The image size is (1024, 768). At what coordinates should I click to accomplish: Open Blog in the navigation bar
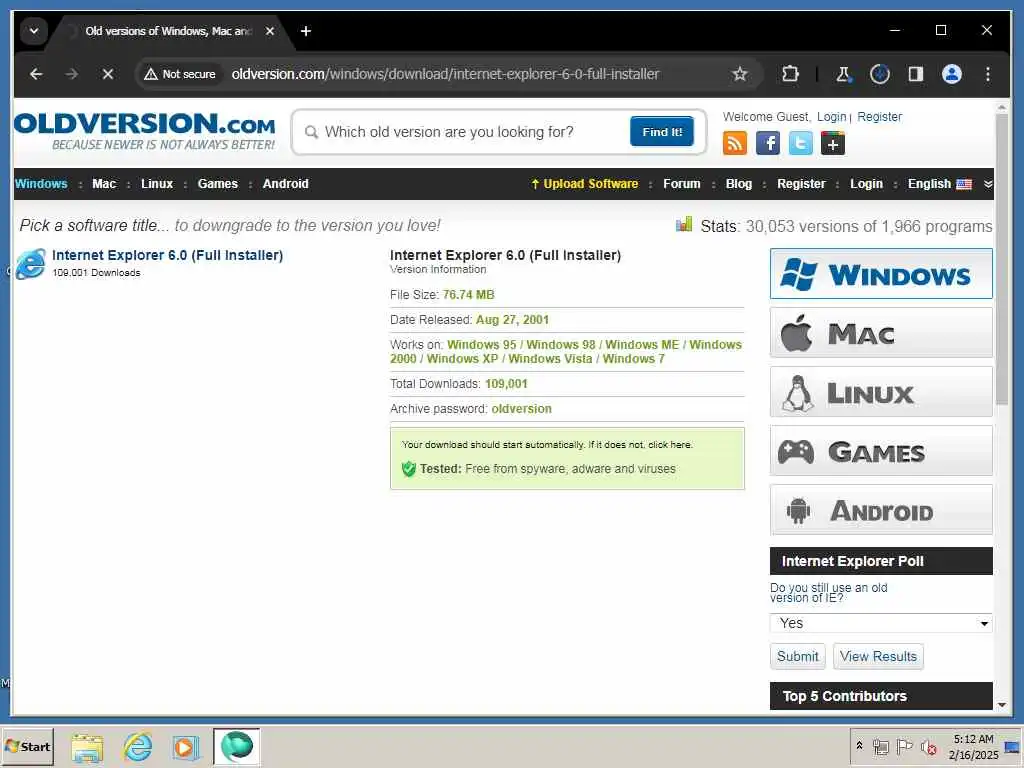tap(739, 184)
